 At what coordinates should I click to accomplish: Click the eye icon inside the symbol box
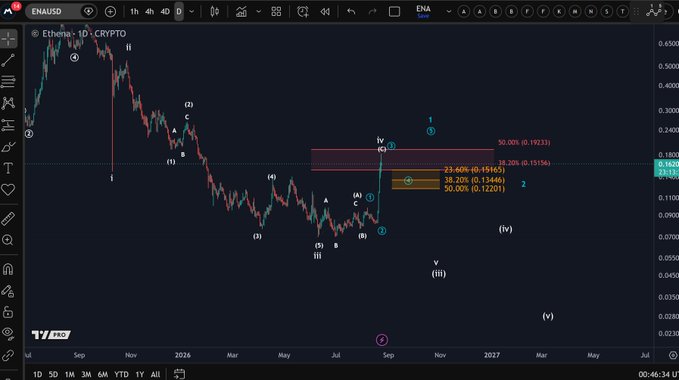88,12
